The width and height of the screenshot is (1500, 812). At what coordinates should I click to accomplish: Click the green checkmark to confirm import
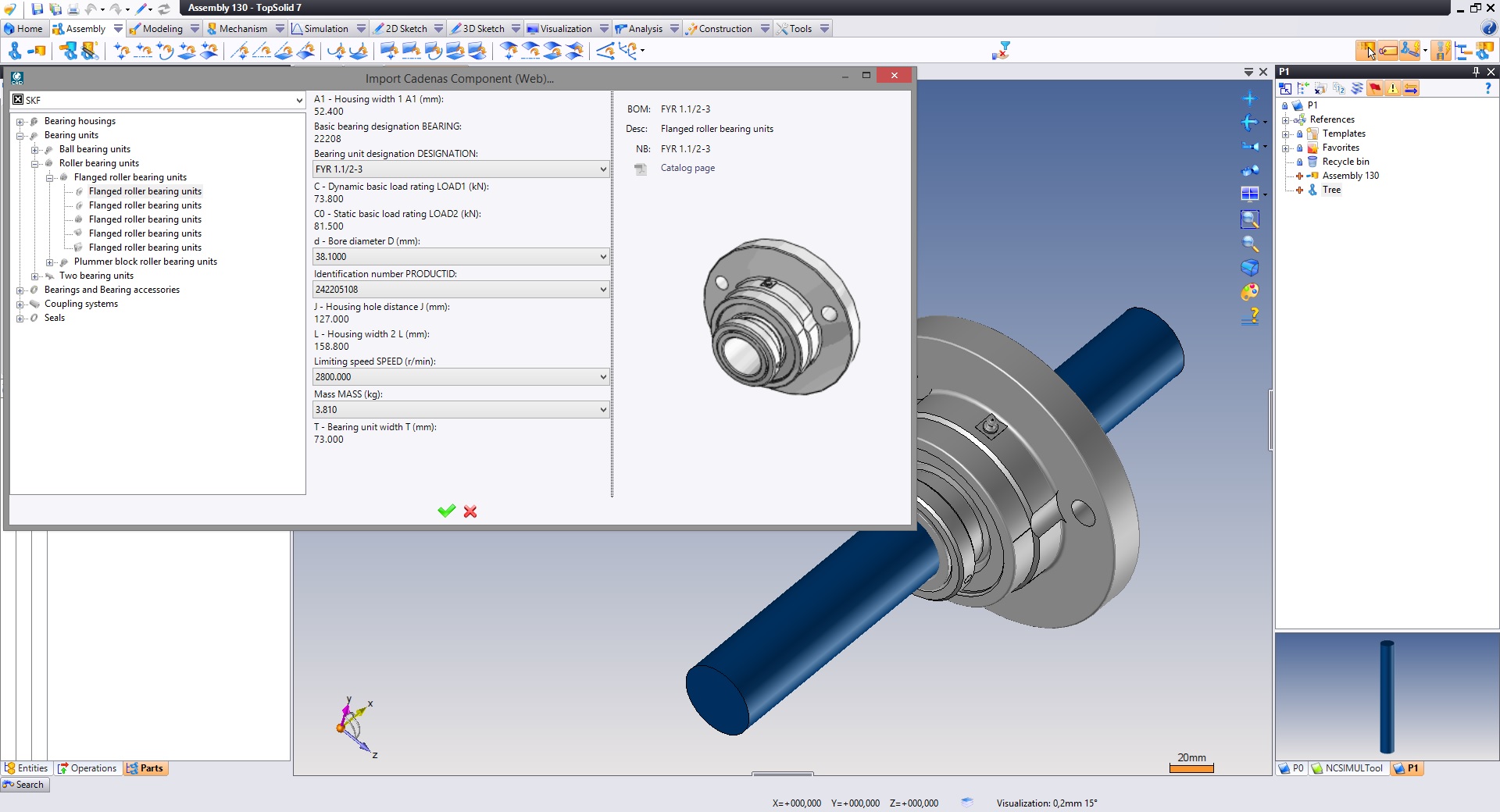click(446, 511)
